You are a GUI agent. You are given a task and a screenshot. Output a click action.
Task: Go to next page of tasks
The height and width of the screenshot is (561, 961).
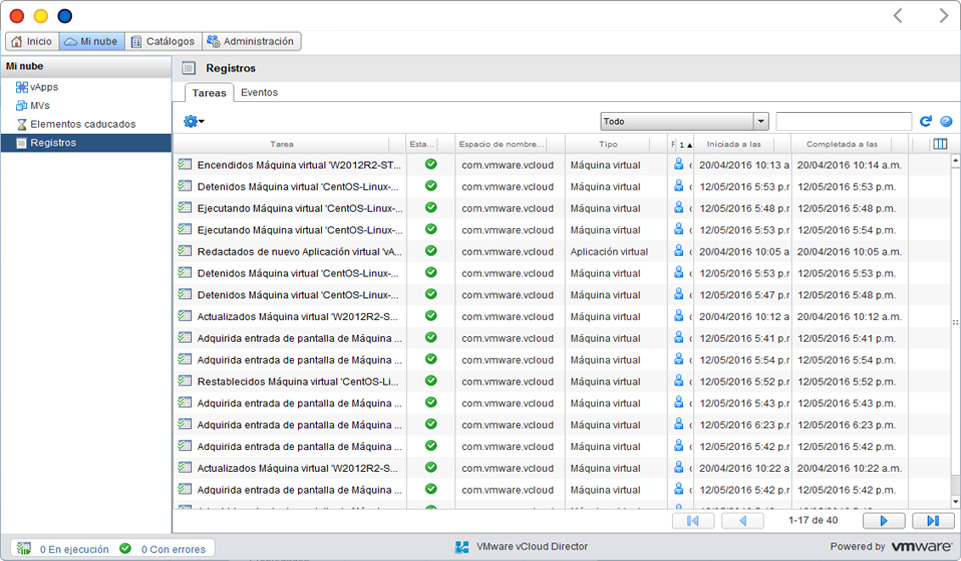click(x=883, y=521)
